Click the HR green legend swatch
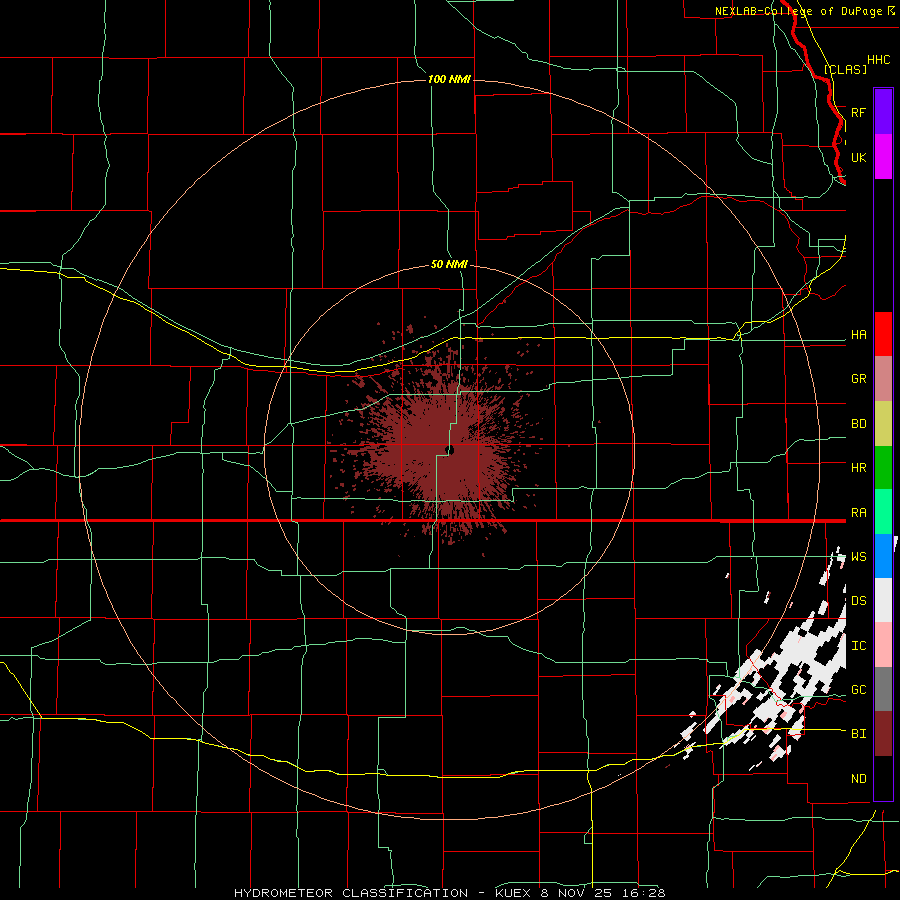The image size is (900, 900). (883, 468)
